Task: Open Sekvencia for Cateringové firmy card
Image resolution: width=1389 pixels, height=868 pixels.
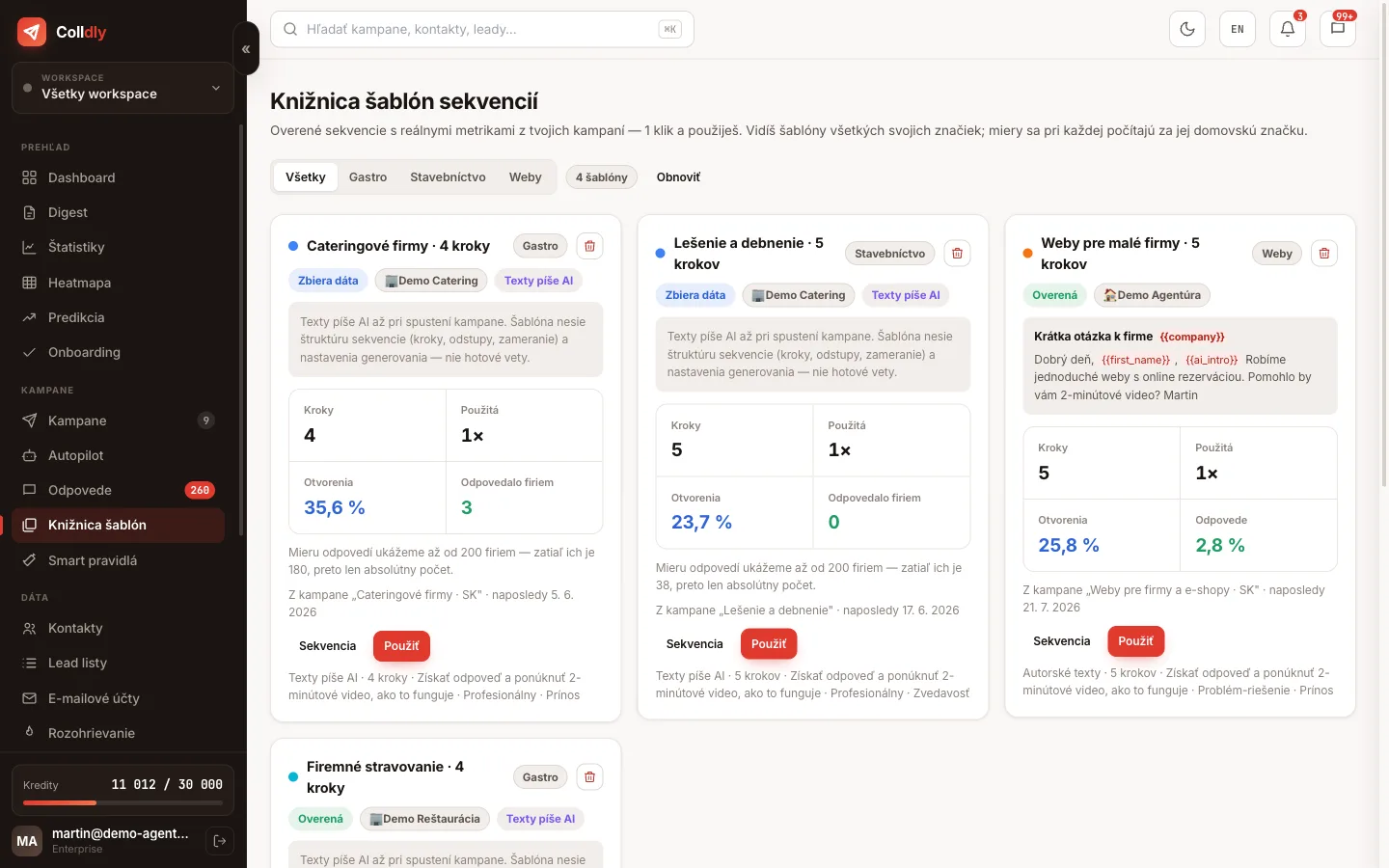Action: click(327, 646)
